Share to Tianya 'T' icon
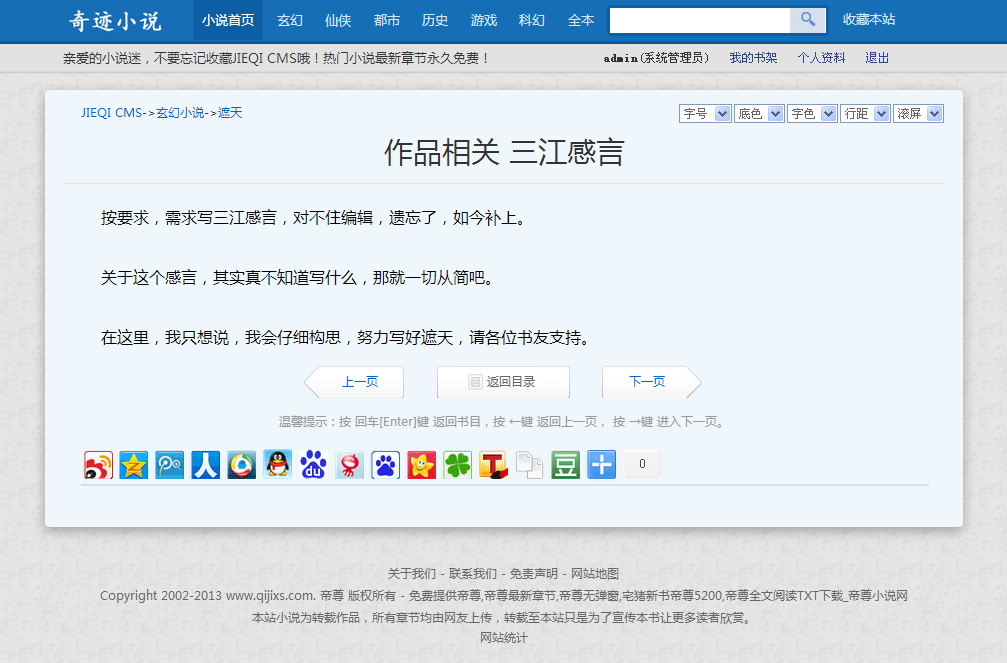1007x663 pixels. [493, 464]
